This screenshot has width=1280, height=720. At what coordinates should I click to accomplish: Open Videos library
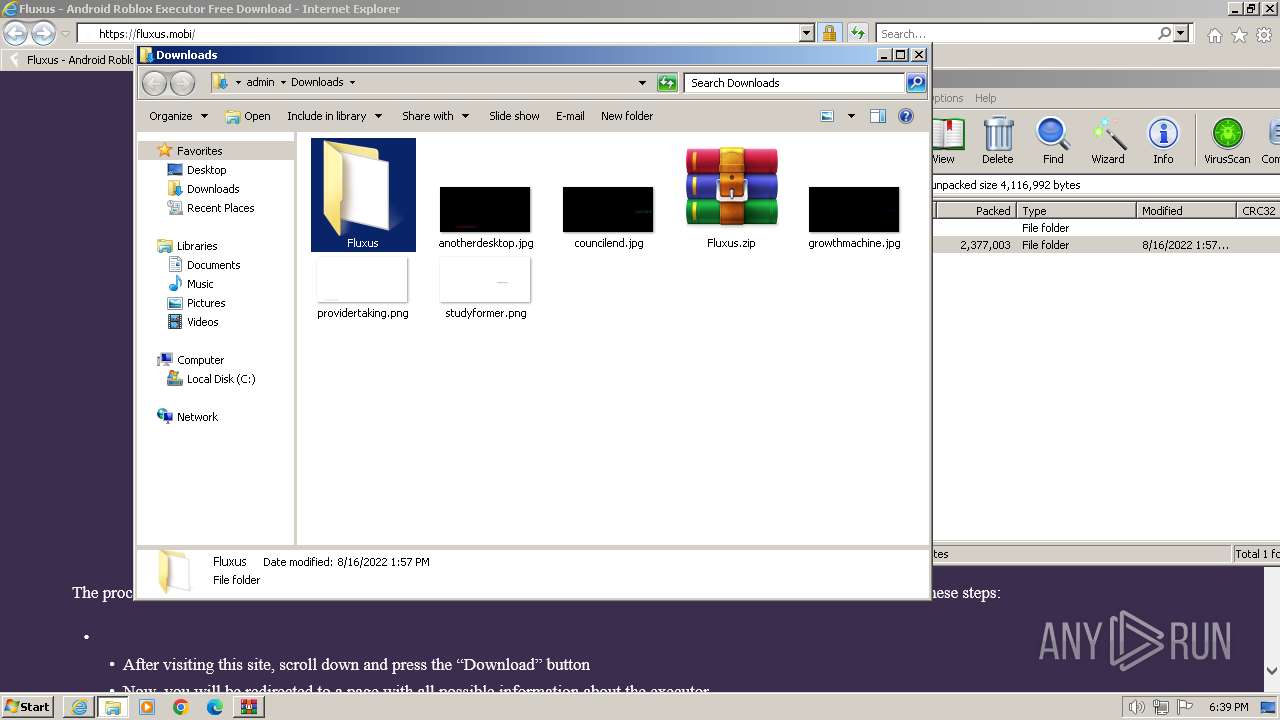[202, 322]
